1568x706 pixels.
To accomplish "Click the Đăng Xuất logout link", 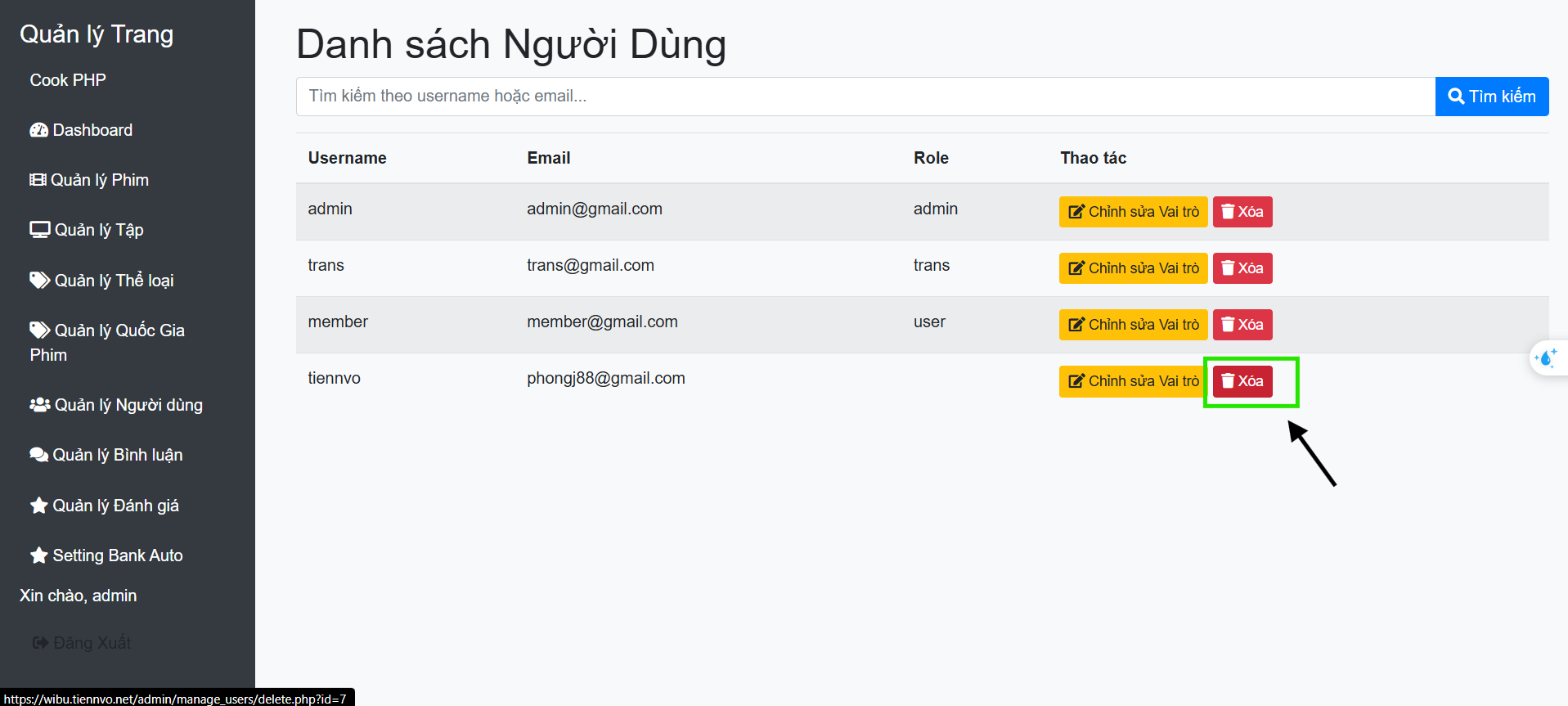I will pos(82,643).
